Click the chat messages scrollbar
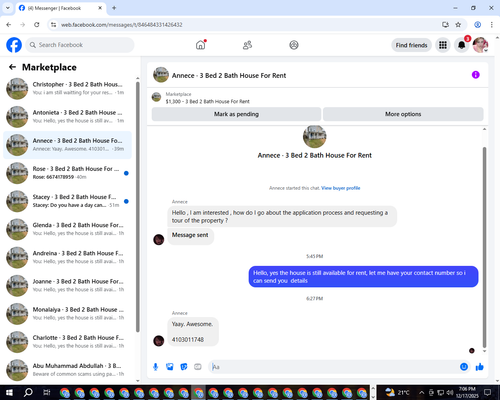 [x=484, y=247]
